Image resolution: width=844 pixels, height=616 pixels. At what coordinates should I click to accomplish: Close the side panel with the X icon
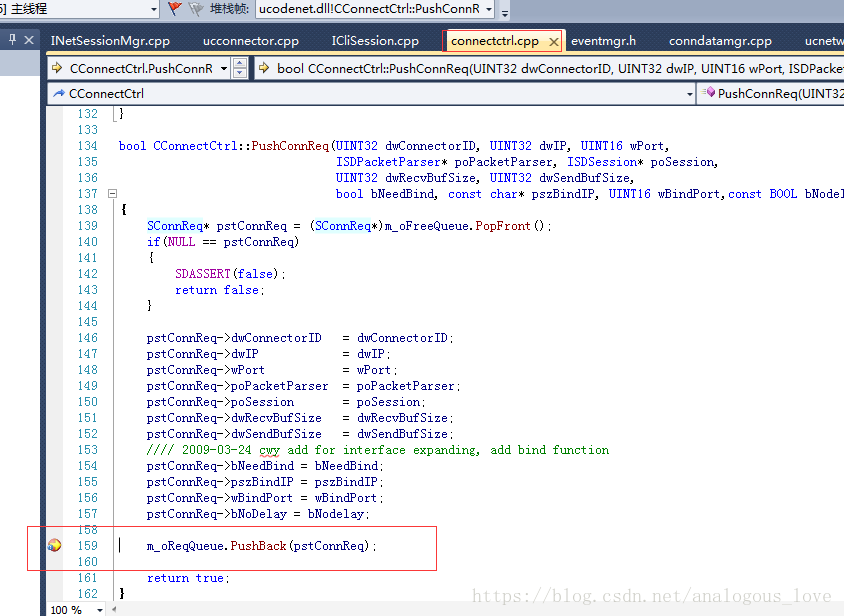(x=29, y=40)
